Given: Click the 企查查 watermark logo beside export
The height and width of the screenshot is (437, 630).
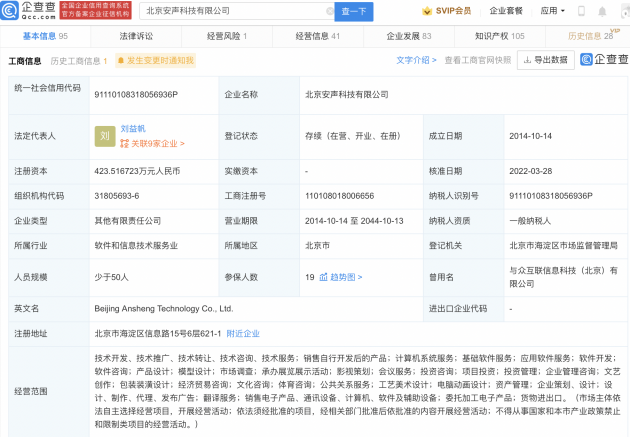Looking at the screenshot, I should point(604,59).
